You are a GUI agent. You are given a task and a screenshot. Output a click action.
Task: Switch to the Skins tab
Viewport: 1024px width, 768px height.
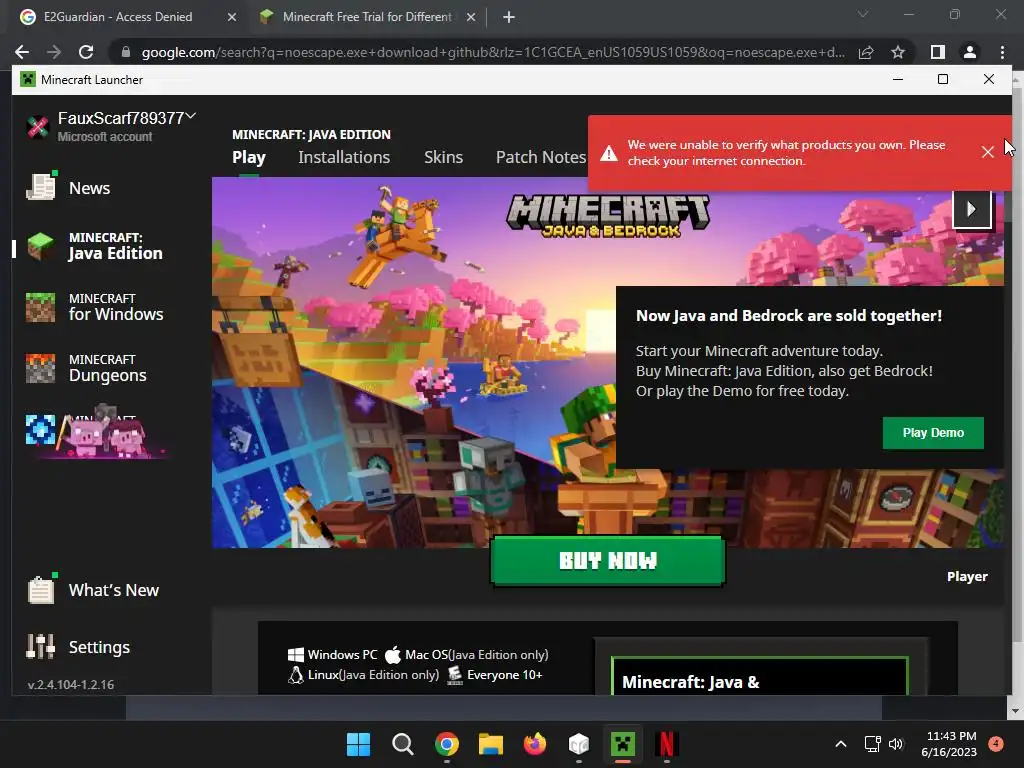[x=443, y=157]
